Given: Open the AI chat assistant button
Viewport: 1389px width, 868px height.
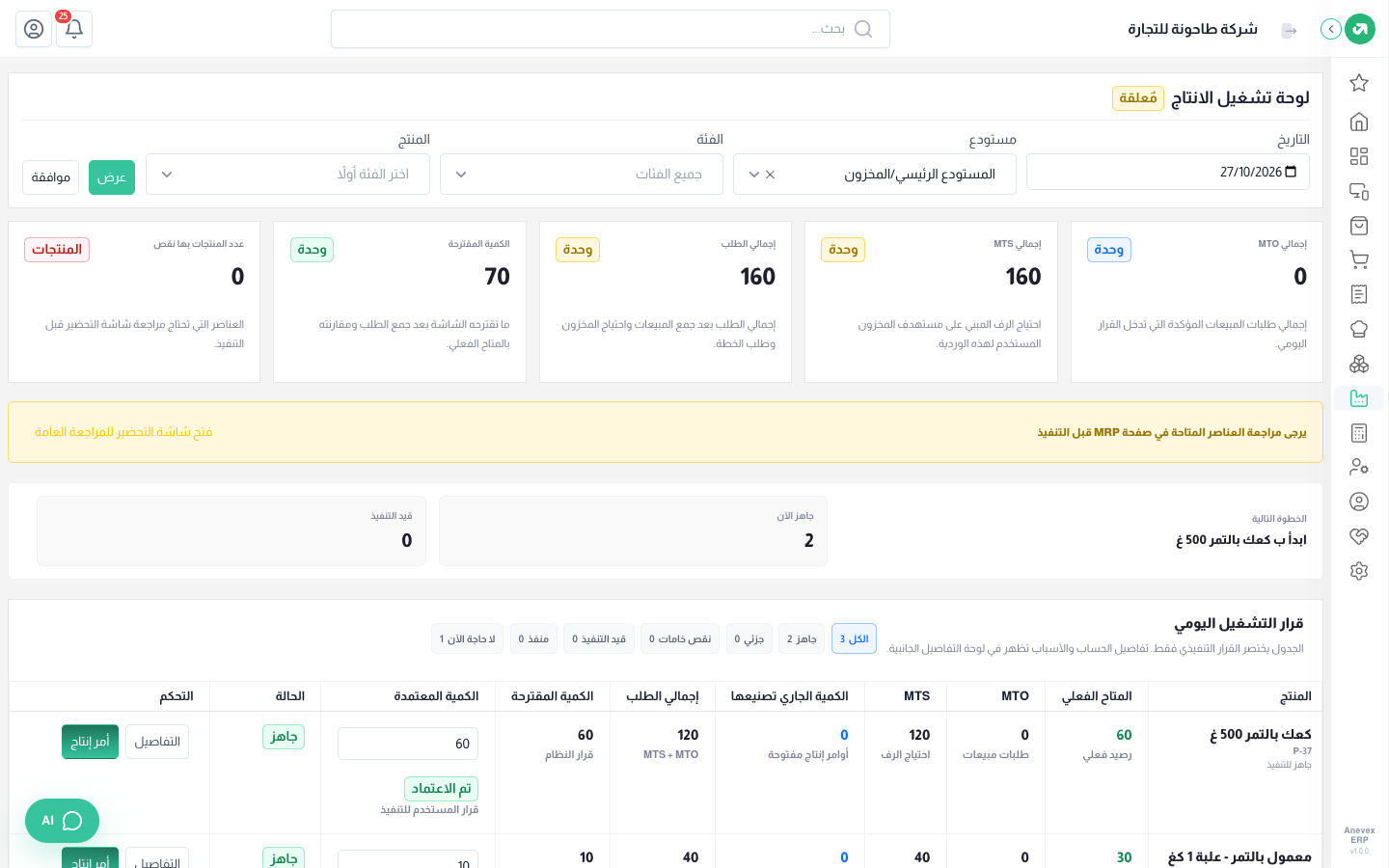Looking at the screenshot, I should coord(62,821).
